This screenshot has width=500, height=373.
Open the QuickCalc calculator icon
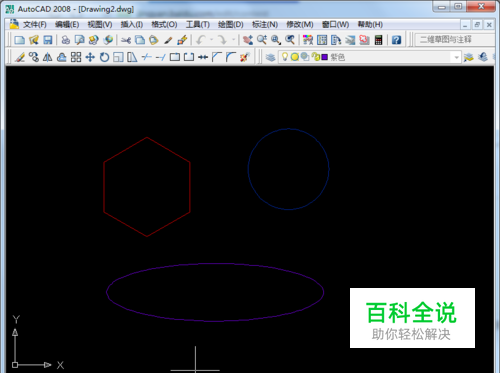pos(378,40)
